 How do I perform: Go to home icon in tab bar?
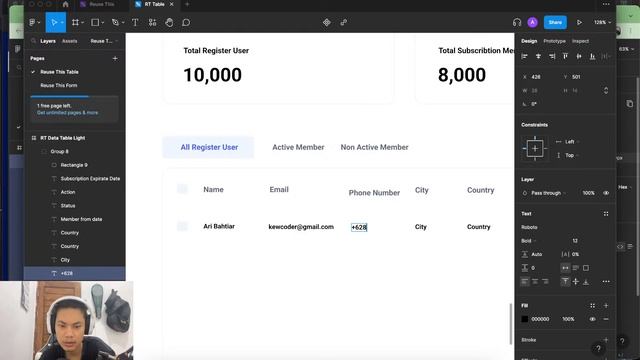(x=65, y=4)
